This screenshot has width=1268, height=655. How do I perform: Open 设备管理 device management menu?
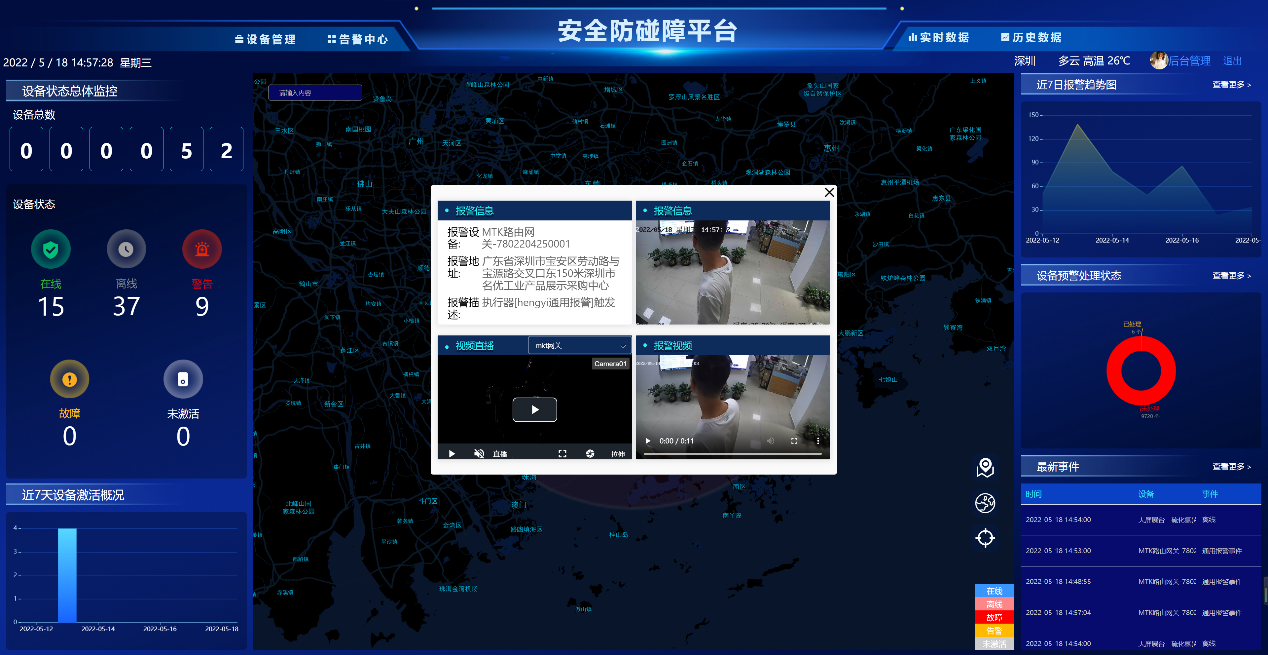pos(265,39)
